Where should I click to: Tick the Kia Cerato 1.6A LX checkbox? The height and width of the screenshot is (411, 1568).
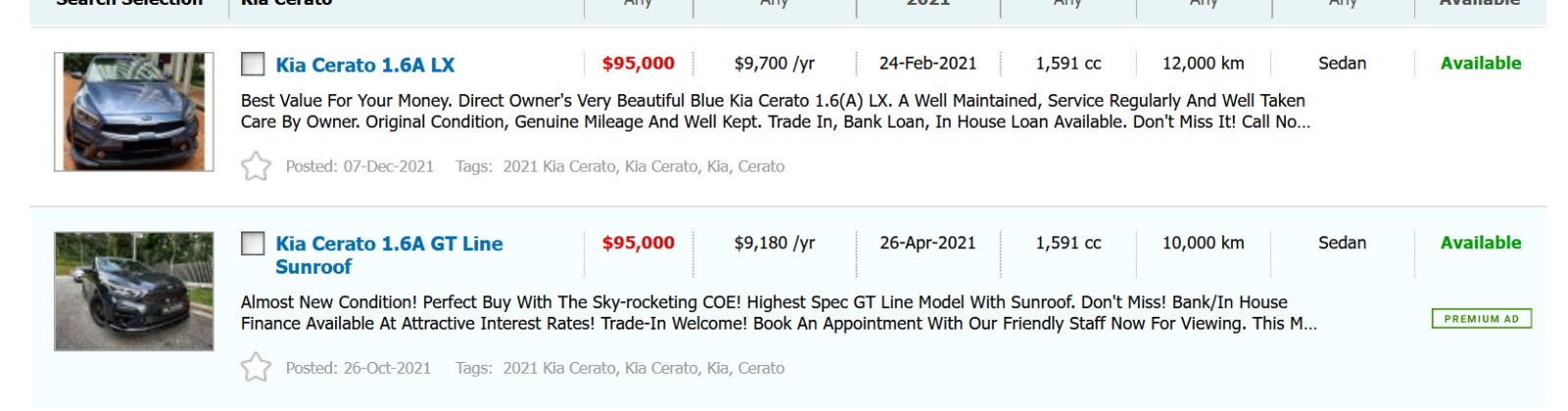click(253, 65)
